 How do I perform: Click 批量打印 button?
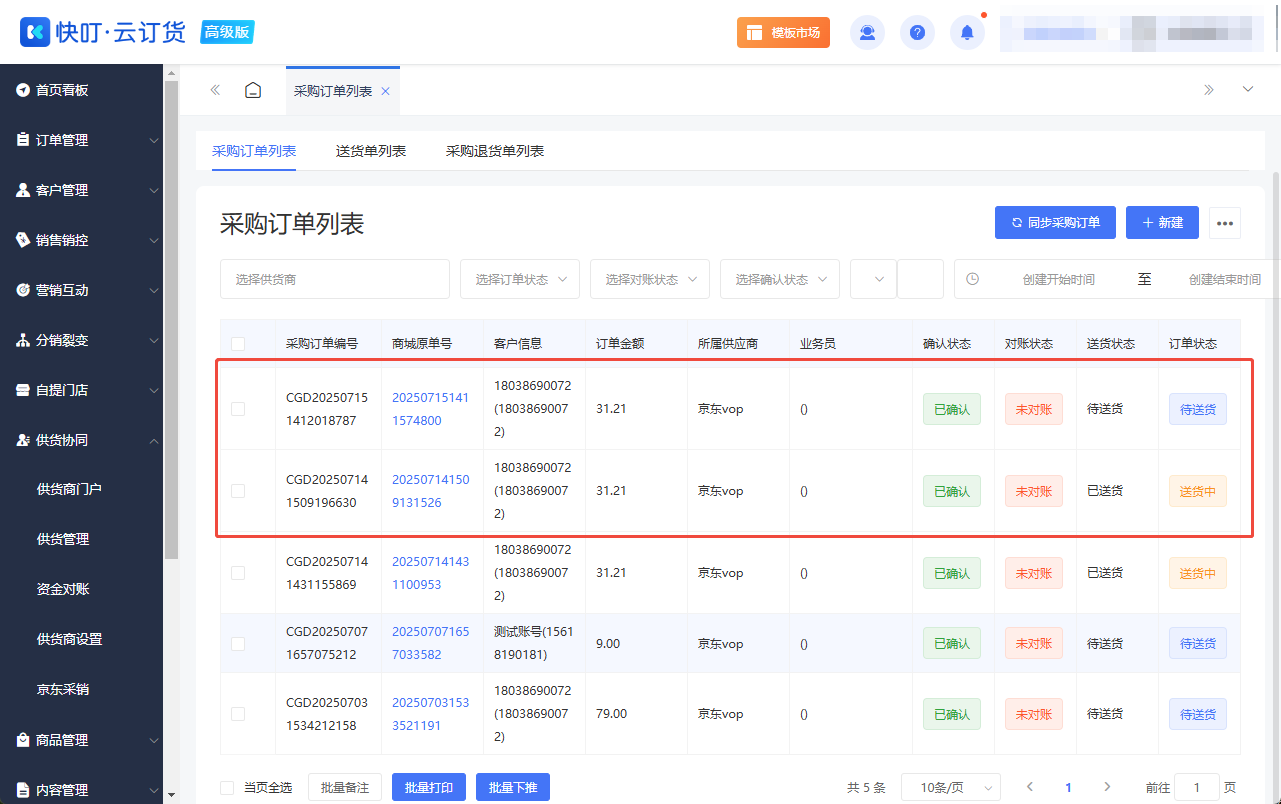(x=429, y=788)
